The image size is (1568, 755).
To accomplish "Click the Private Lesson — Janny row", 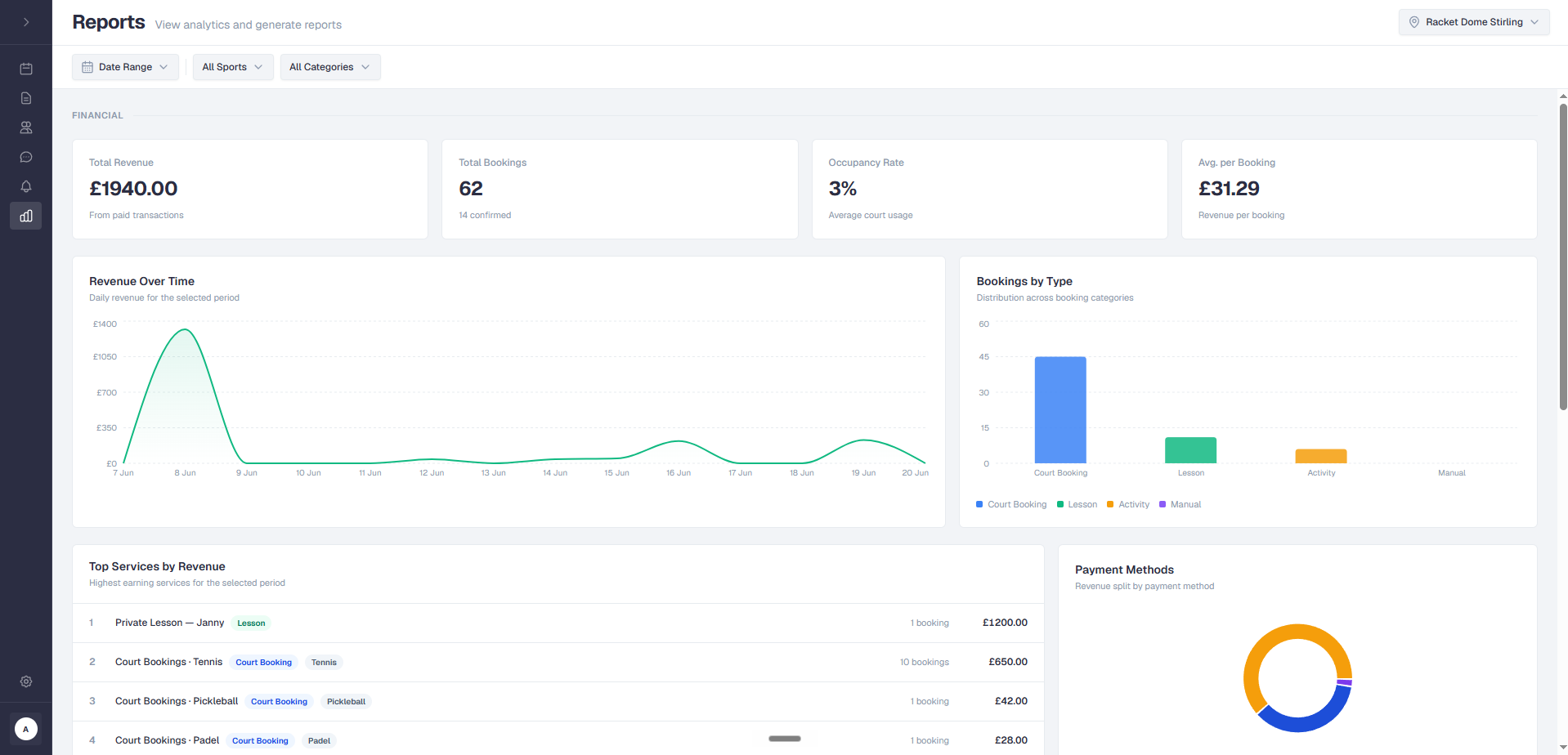I will coord(558,623).
